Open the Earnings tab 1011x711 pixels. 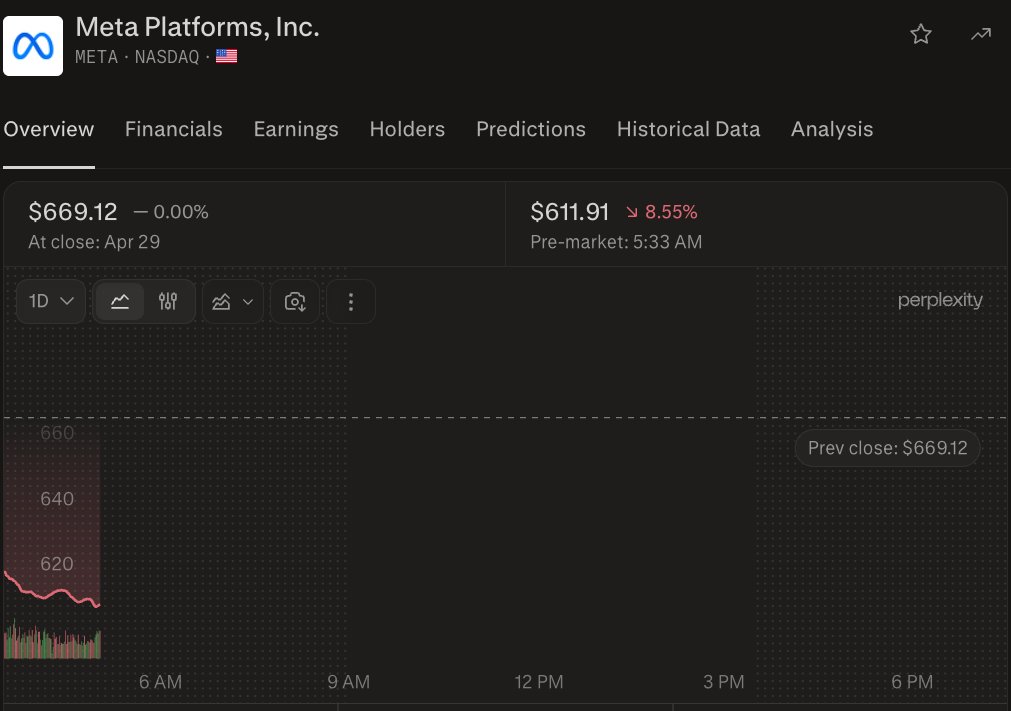click(296, 129)
